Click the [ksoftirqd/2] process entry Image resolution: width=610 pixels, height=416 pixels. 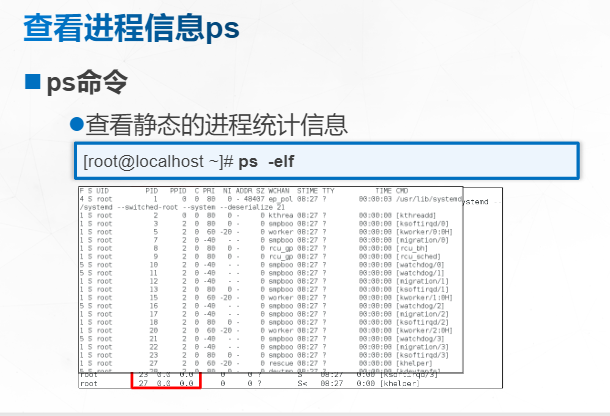point(422,322)
